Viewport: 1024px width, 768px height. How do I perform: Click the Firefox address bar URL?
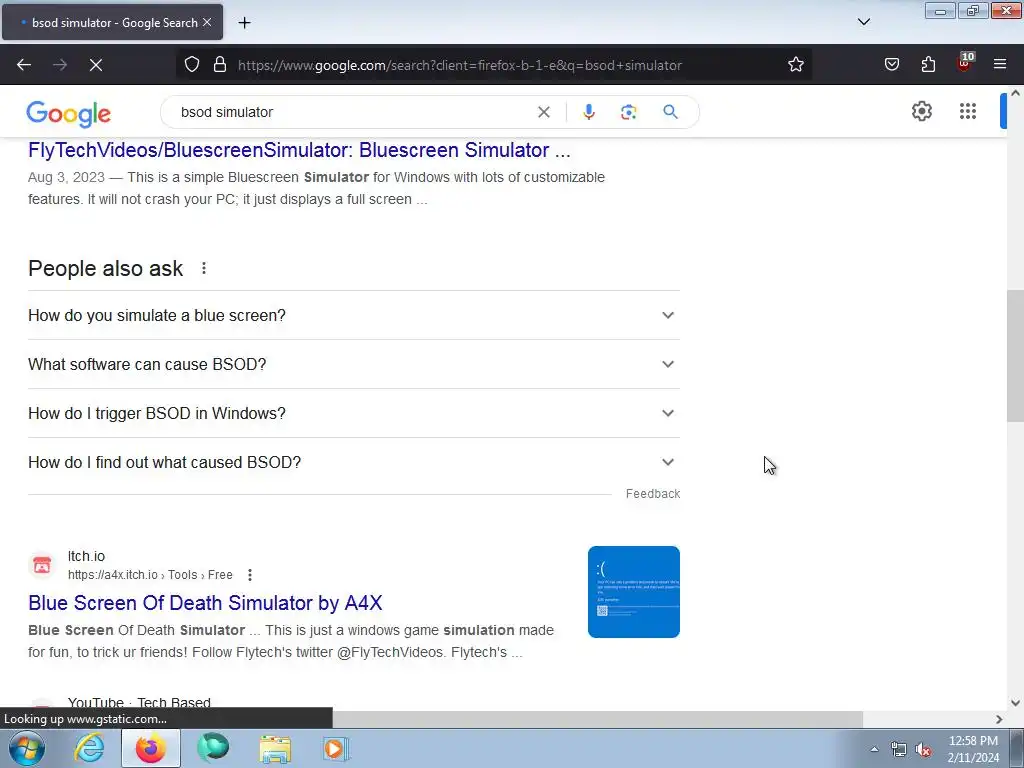pos(460,65)
